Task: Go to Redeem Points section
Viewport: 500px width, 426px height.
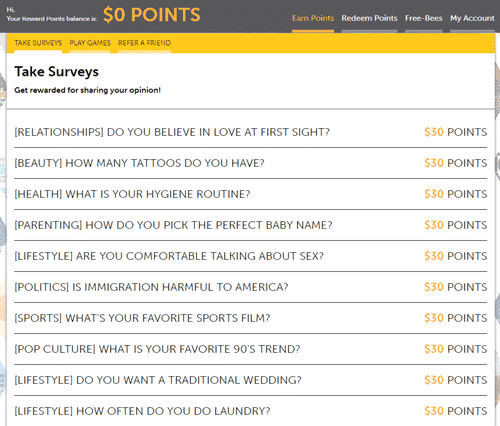Action: (369, 18)
